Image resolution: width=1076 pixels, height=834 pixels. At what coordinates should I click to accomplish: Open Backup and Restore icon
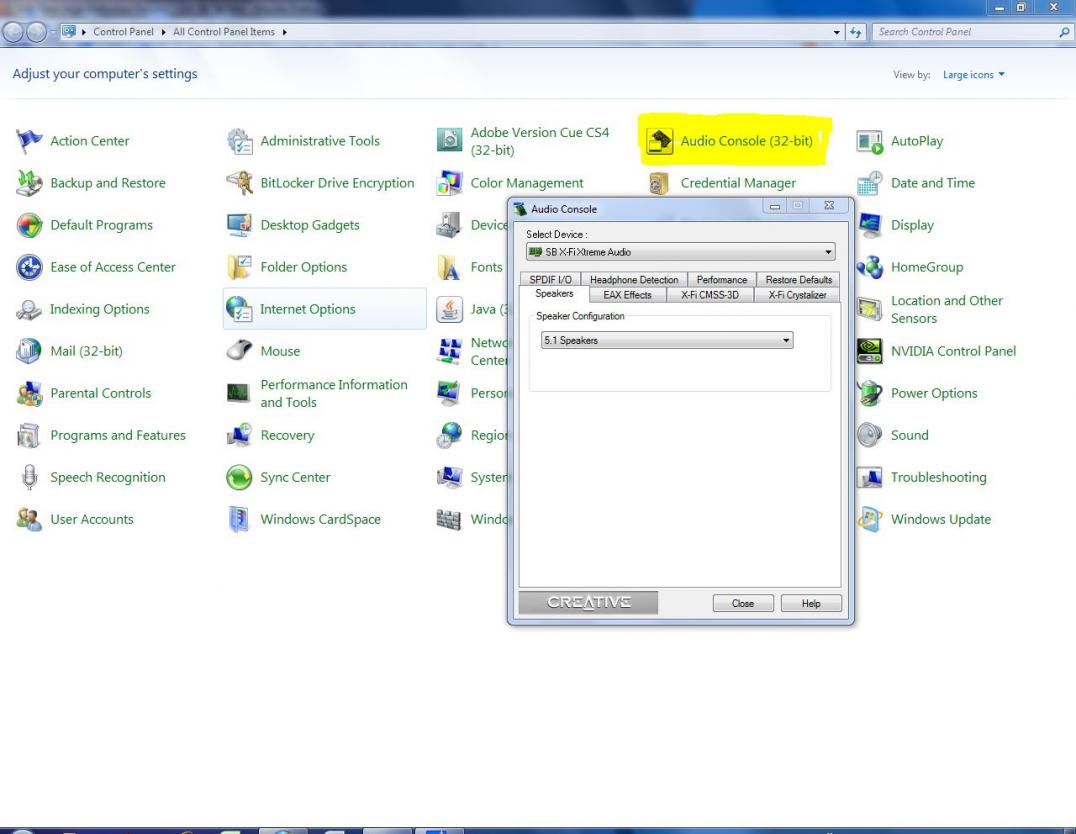pos(29,183)
